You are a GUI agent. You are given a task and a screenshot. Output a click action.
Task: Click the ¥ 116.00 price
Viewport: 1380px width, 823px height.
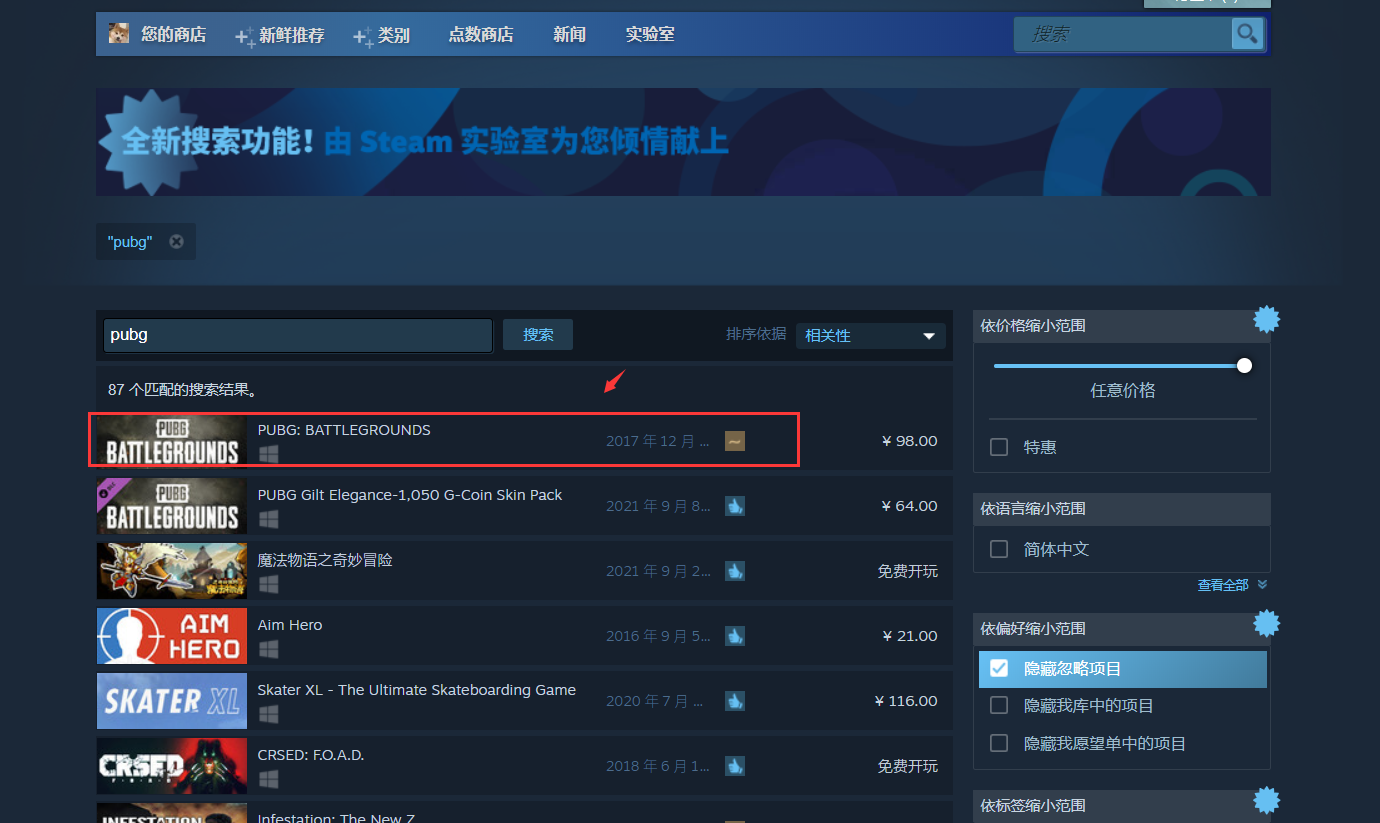[905, 701]
